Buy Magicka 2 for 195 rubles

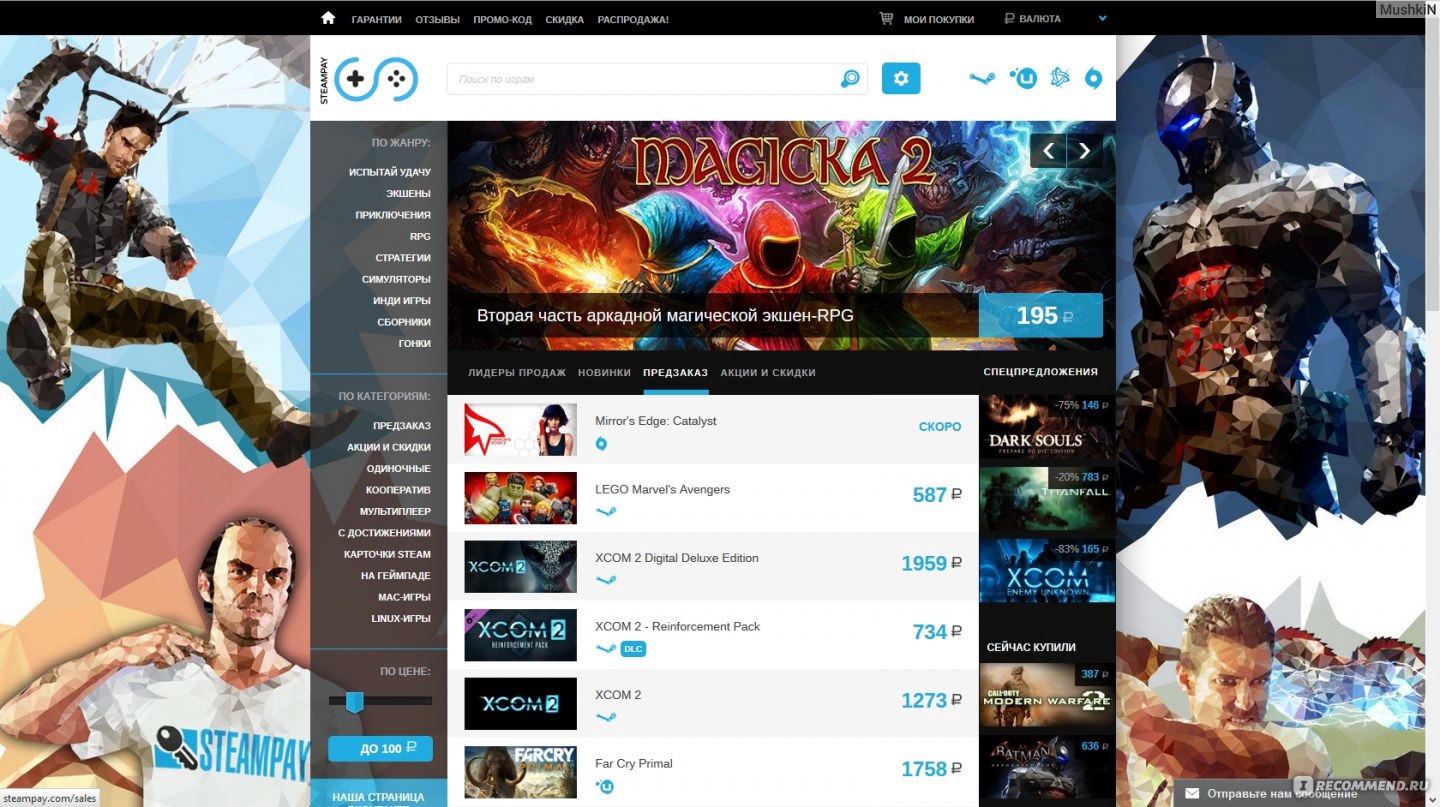pyautogui.click(x=1040, y=316)
